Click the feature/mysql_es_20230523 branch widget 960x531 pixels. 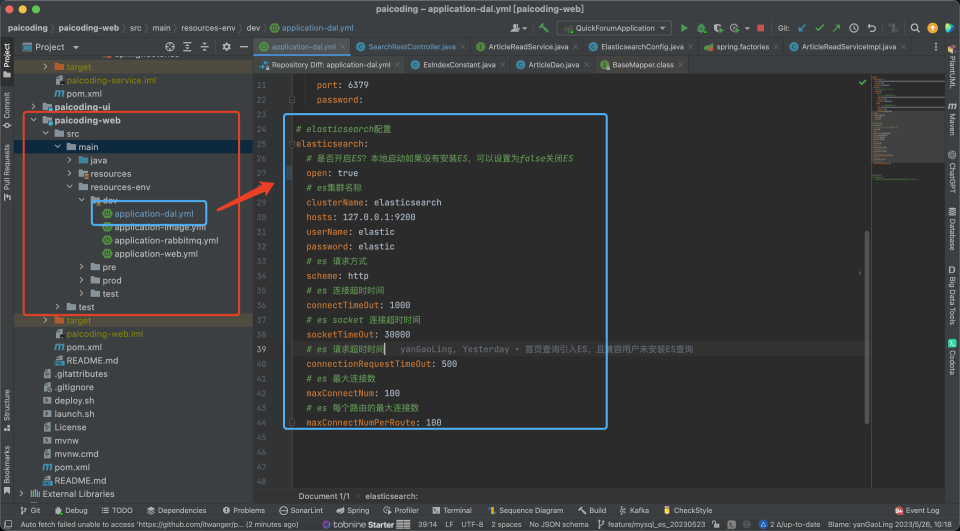click(x=651, y=524)
